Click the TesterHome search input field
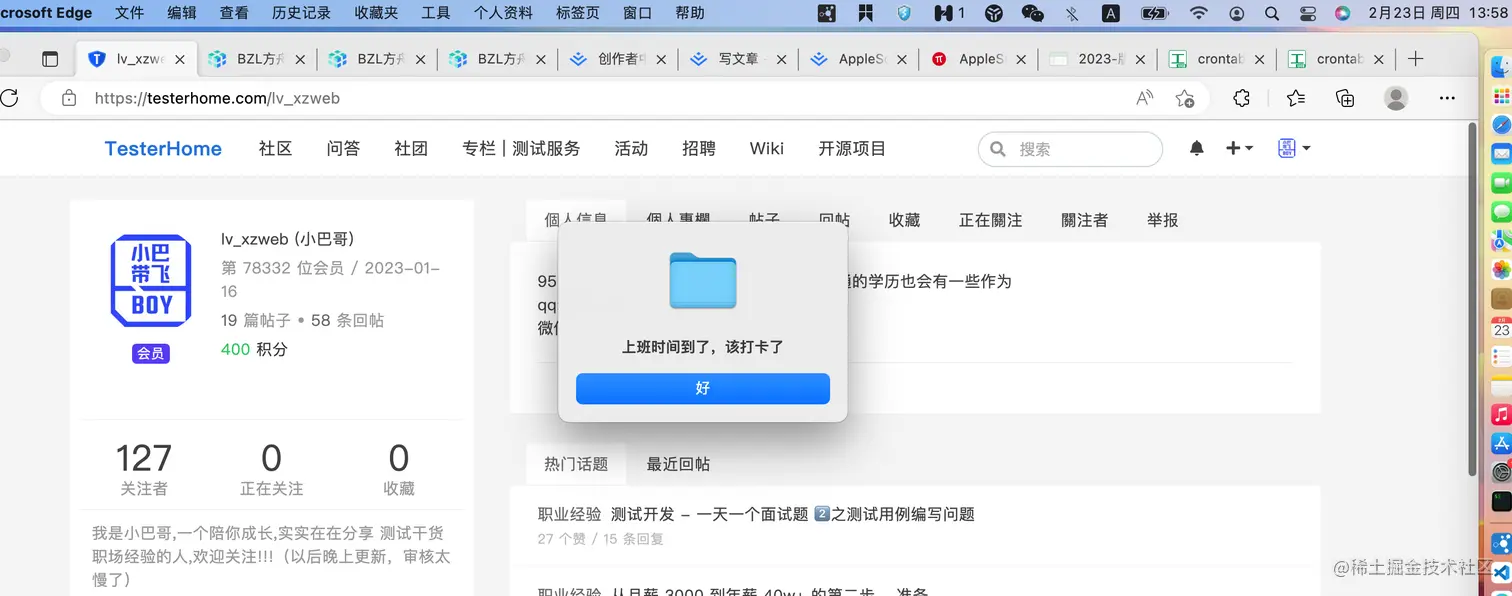1512x596 pixels. click(x=1069, y=148)
